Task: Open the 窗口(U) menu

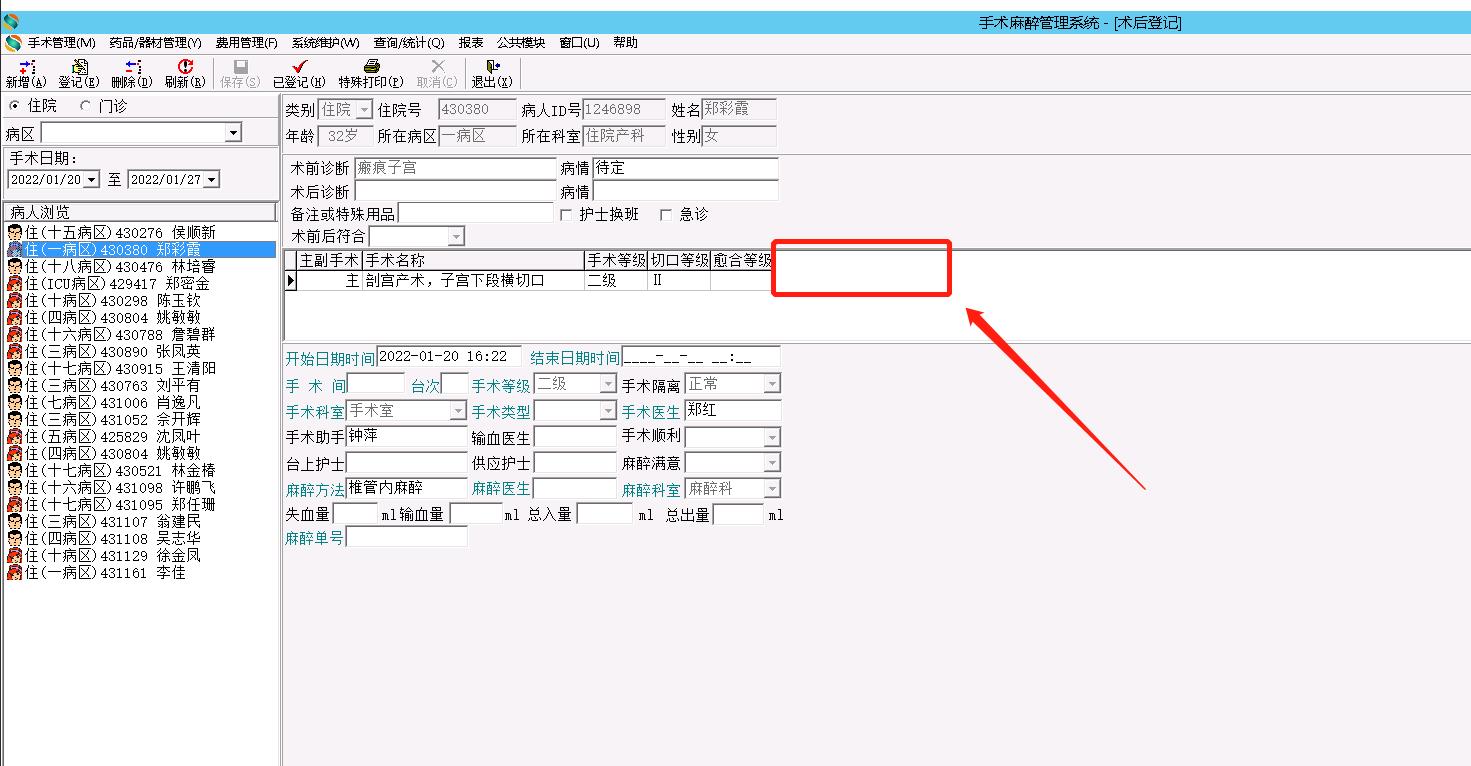Action: (x=579, y=43)
